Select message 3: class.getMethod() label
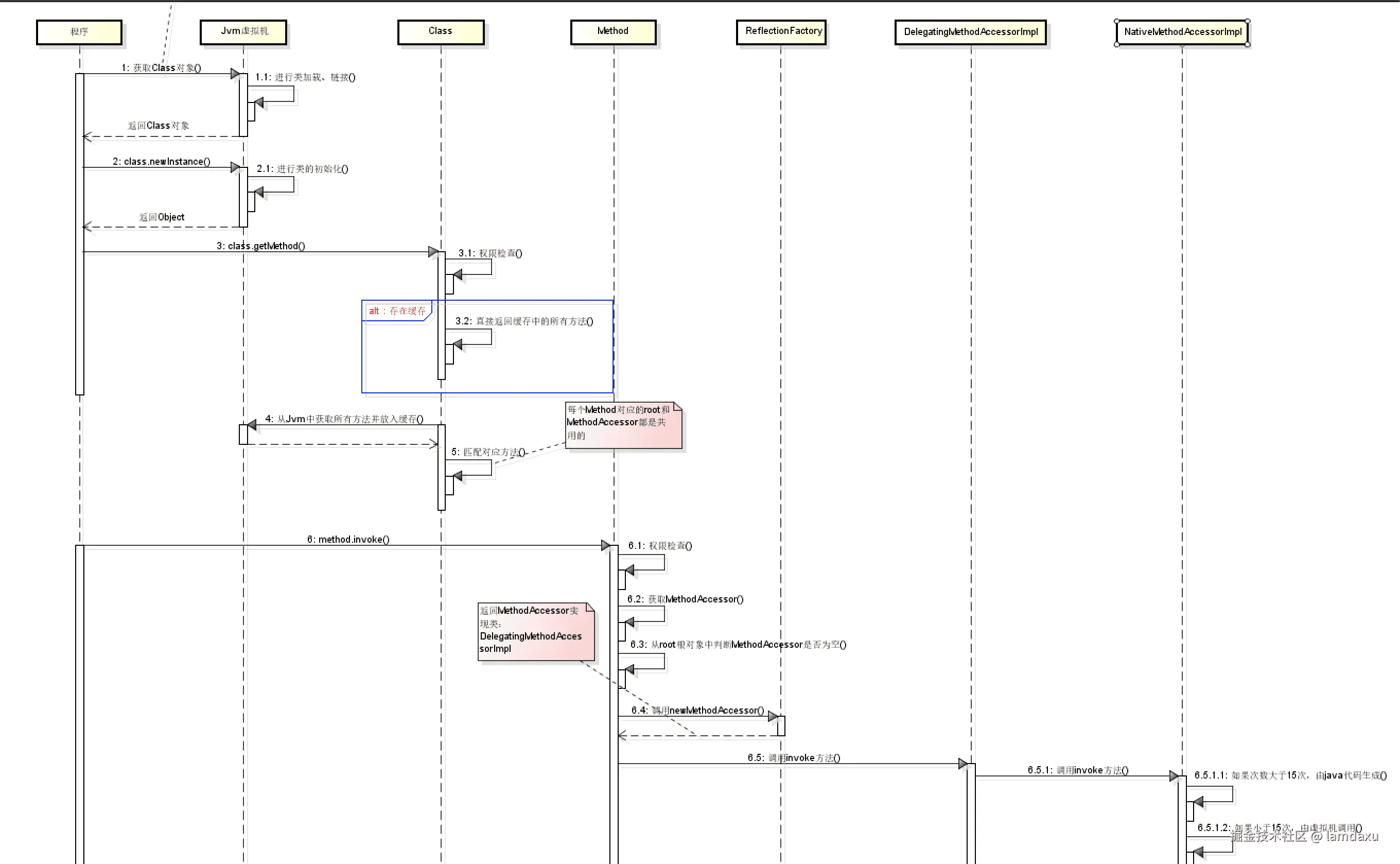Screen dimensions: 1400x864 tap(260, 246)
